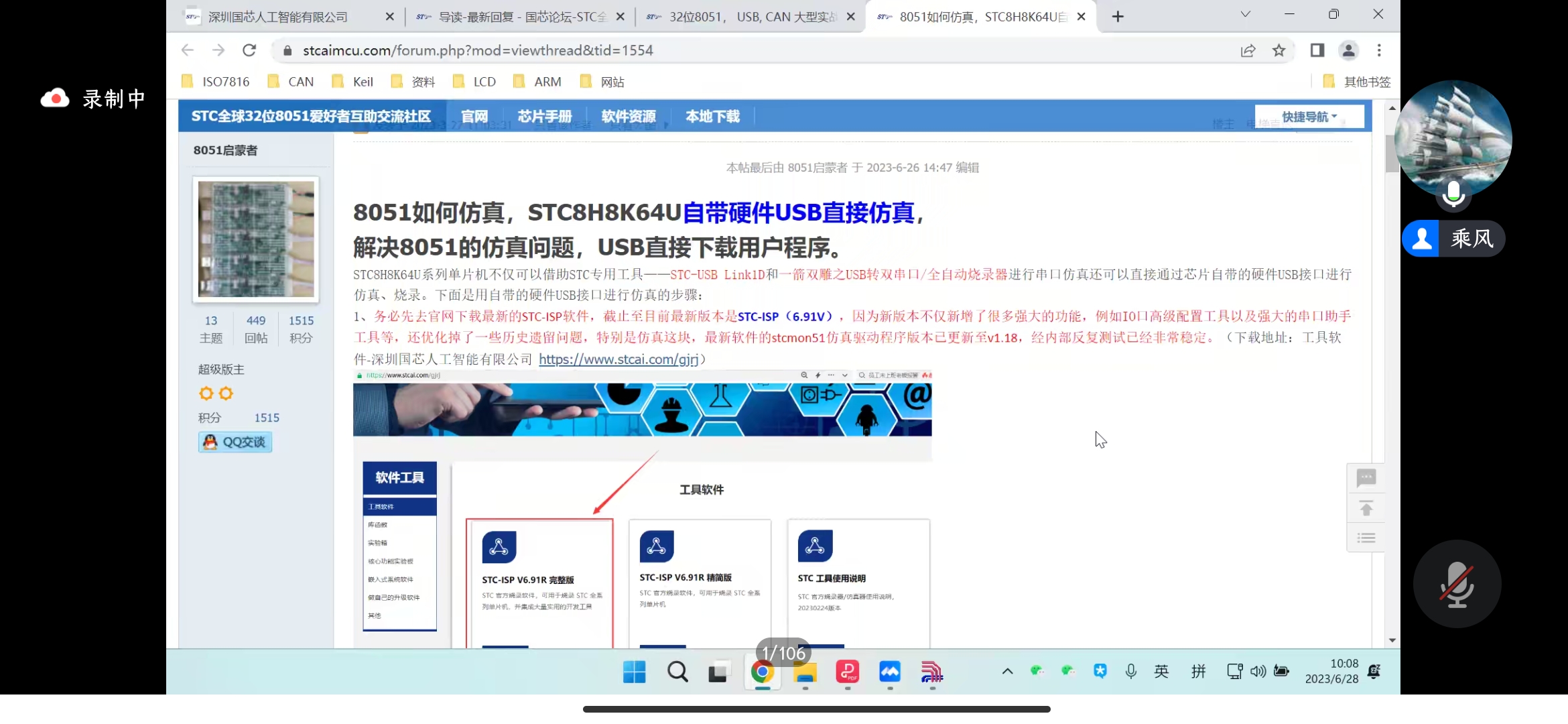1568x724 pixels.
Task: Open CAN bookmark folder
Action: coord(290,82)
